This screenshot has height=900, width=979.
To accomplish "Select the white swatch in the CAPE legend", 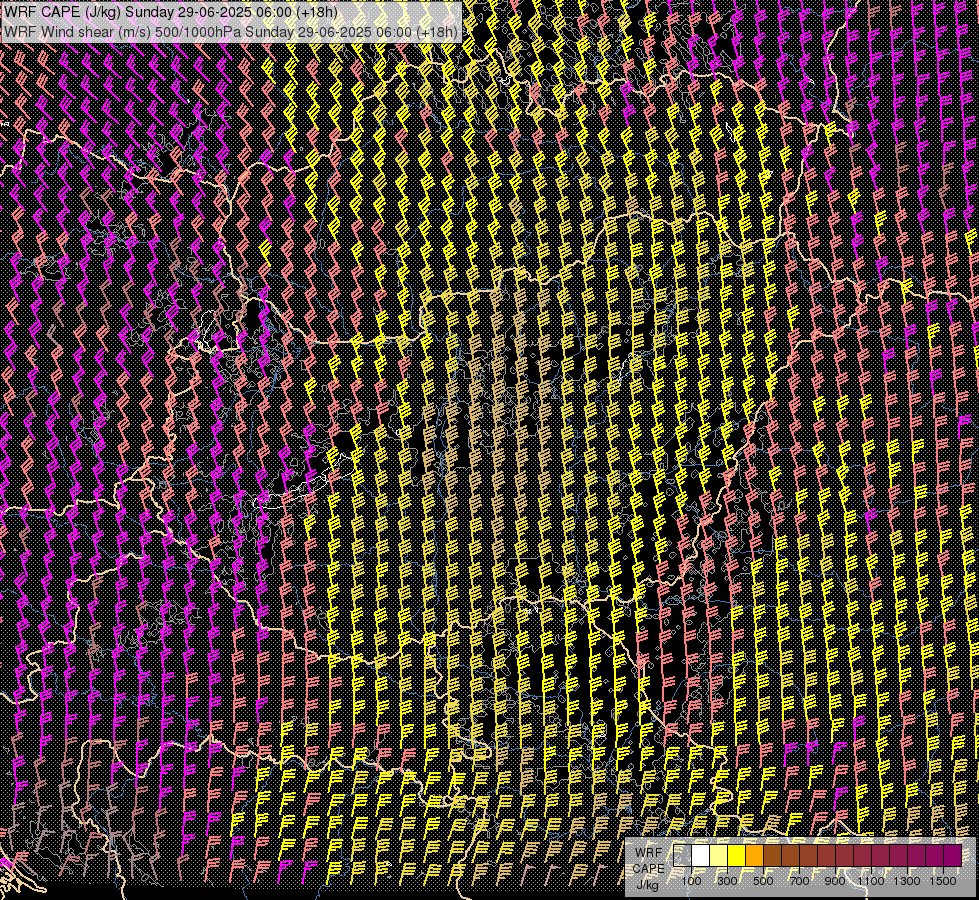I will pyautogui.click(x=701, y=856).
